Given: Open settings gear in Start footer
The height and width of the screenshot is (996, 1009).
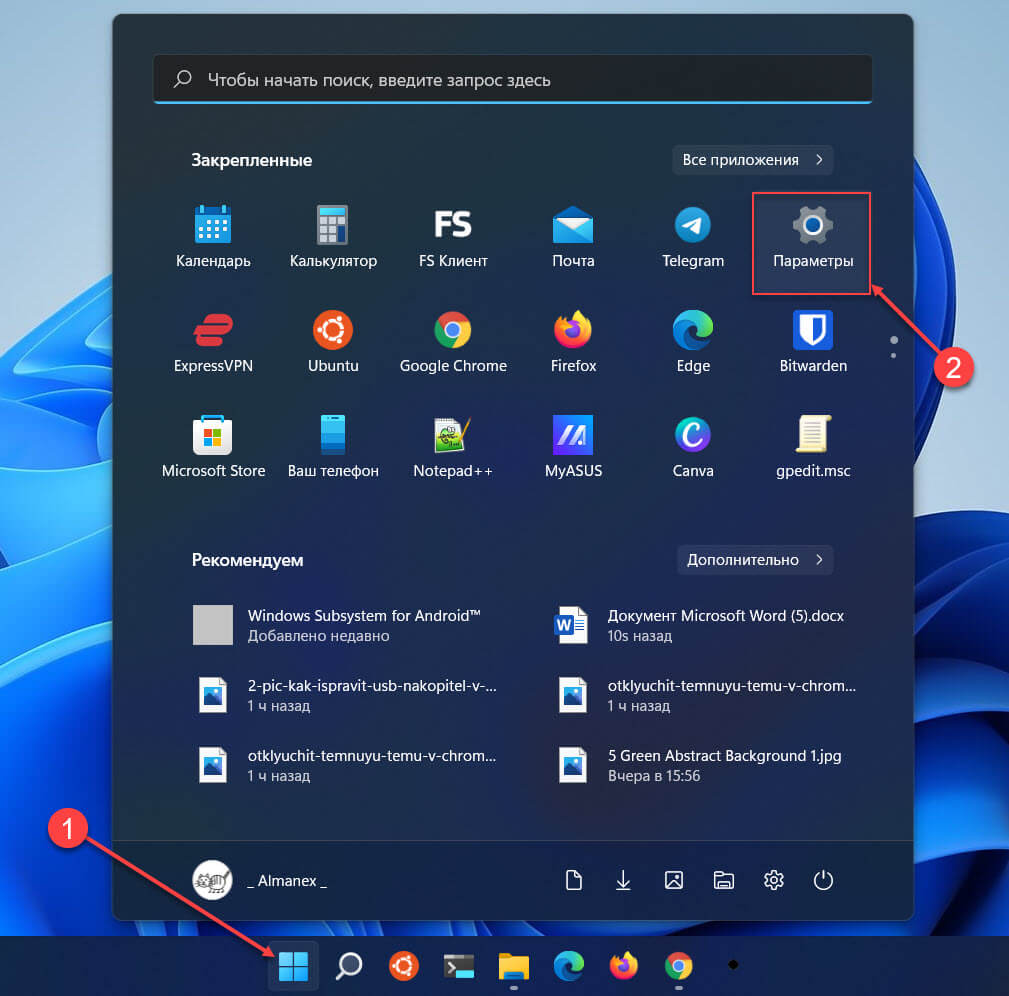Looking at the screenshot, I should 773,880.
